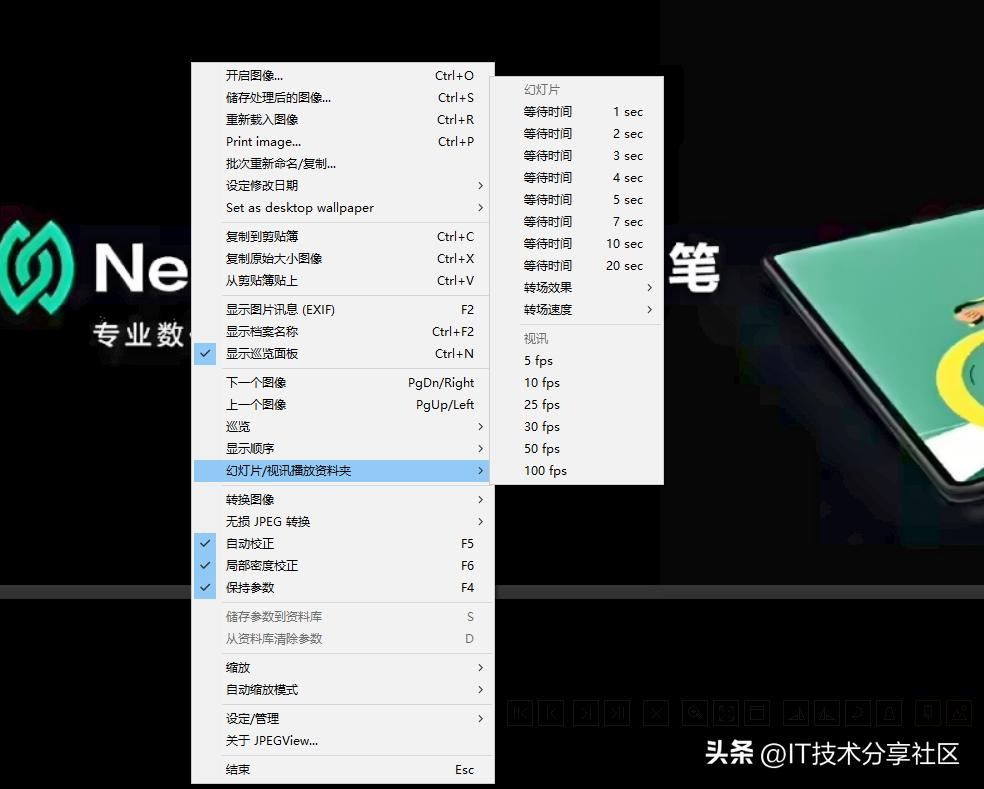Click the previous image arrow icon
The width and height of the screenshot is (984, 789).
(551, 713)
